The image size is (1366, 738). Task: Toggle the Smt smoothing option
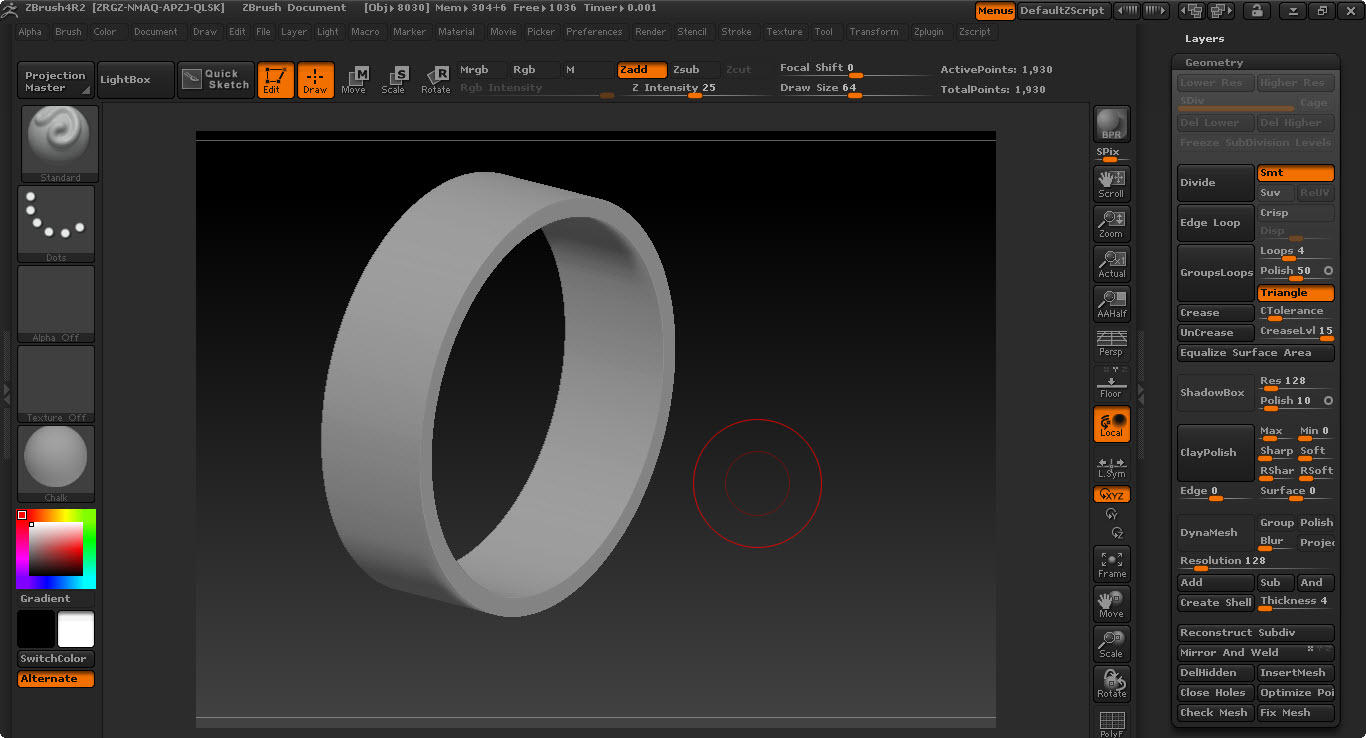tap(1295, 173)
